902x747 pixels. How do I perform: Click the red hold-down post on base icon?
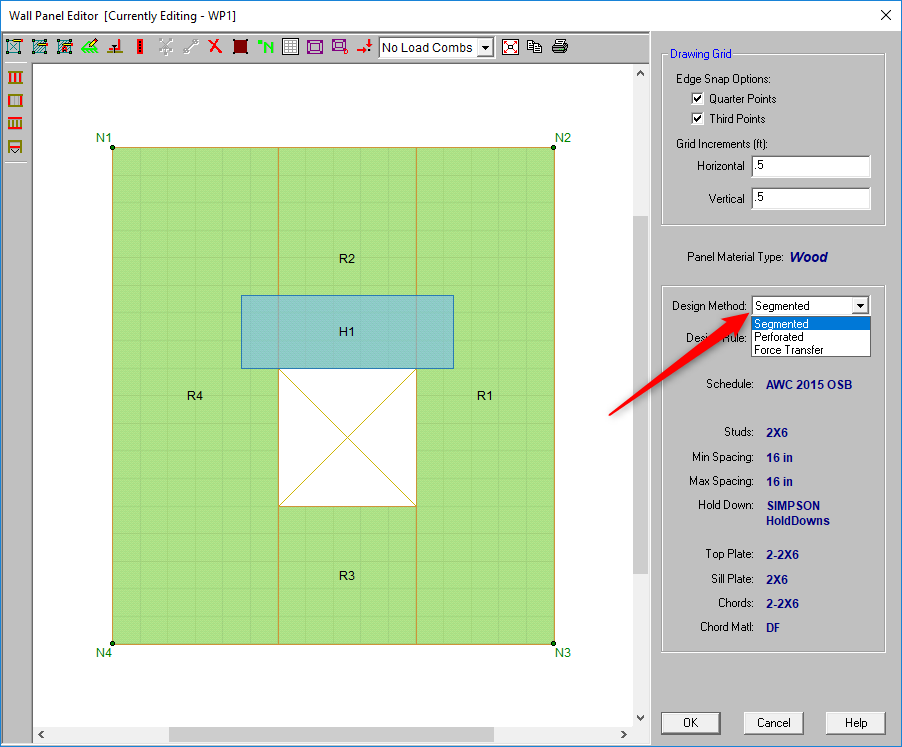(115, 47)
